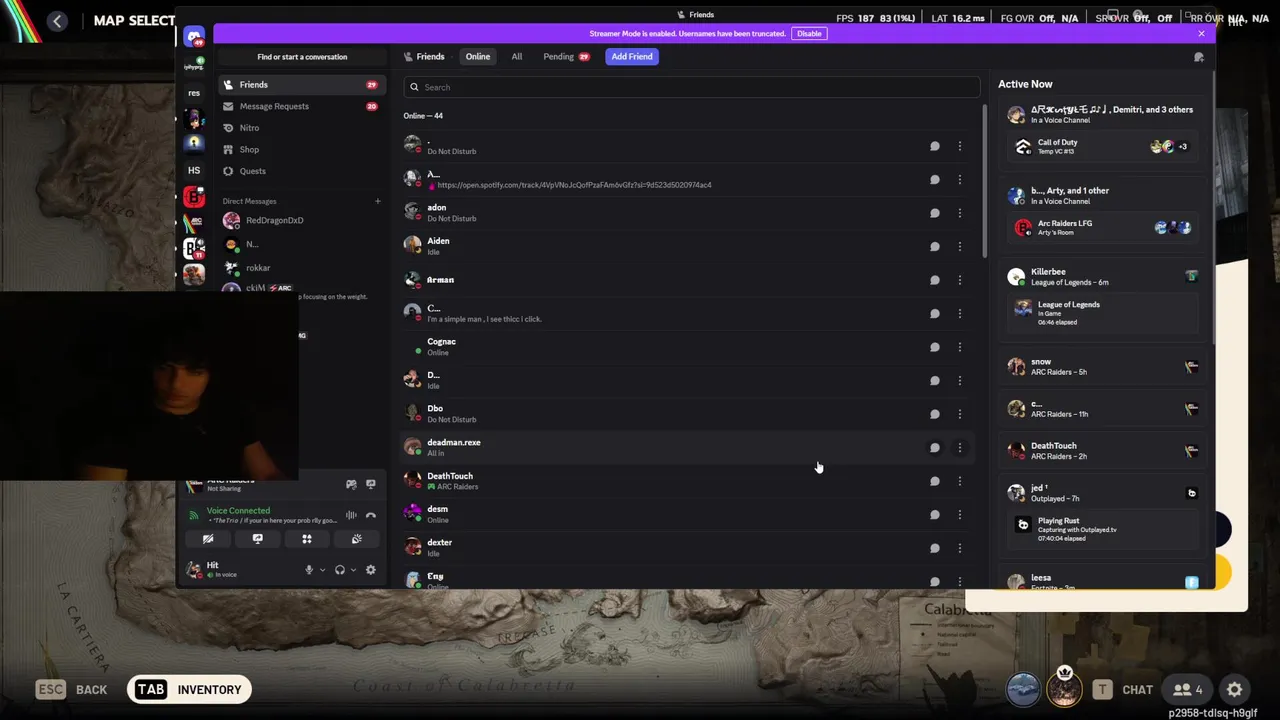Image resolution: width=1280 pixels, height=720 pixels.
Task: Create a new direct message with plus
Action: point(378,202)
